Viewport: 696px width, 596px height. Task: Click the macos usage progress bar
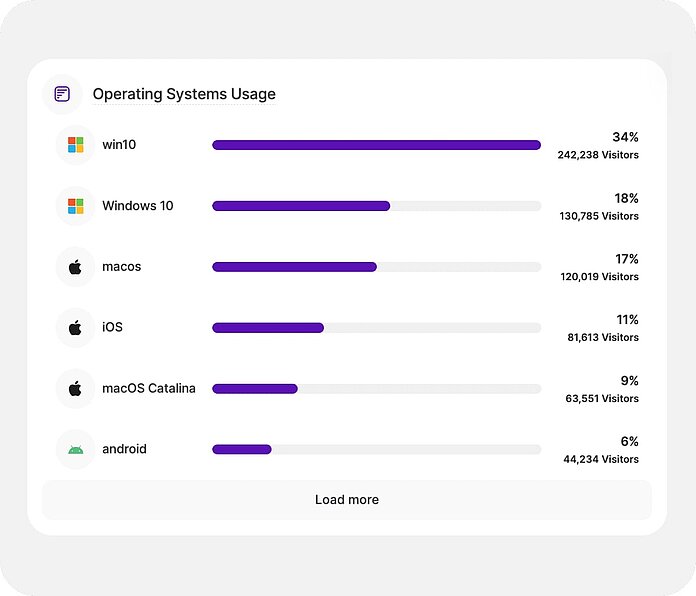(376, 267)
